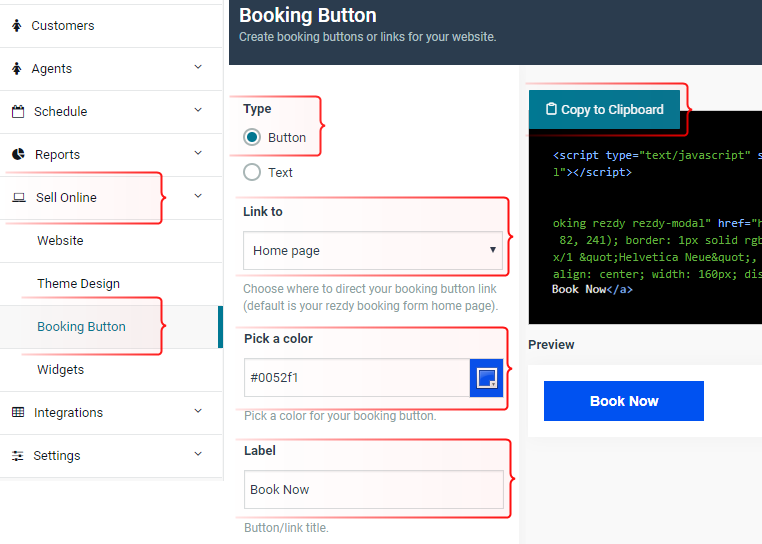
Task: Click the Agents menu label
Action: point(52,69)
